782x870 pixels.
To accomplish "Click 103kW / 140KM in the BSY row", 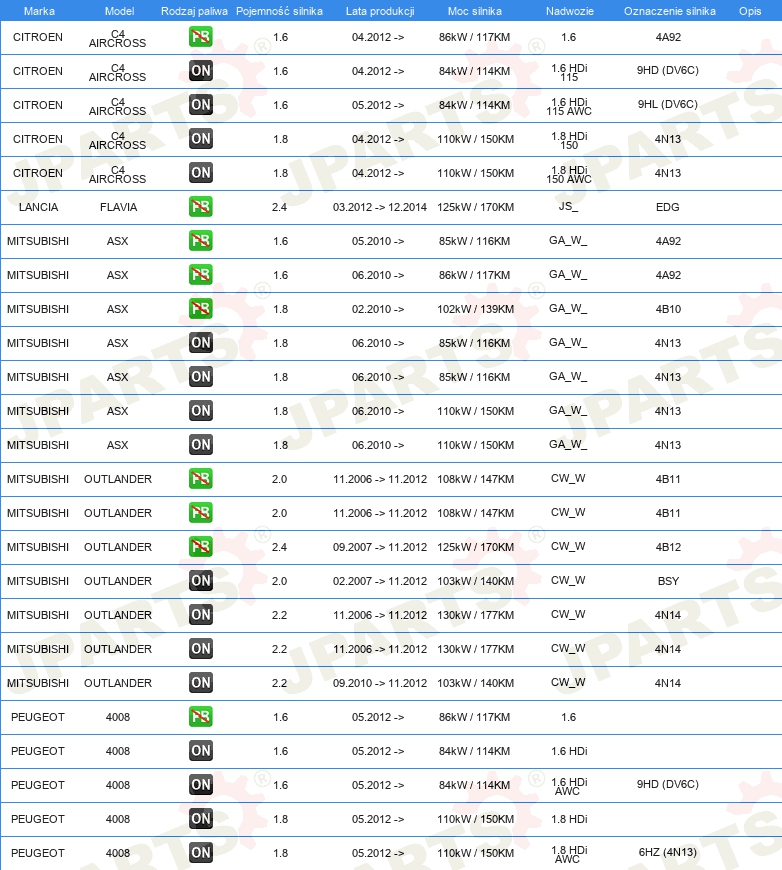I will 475,581.
